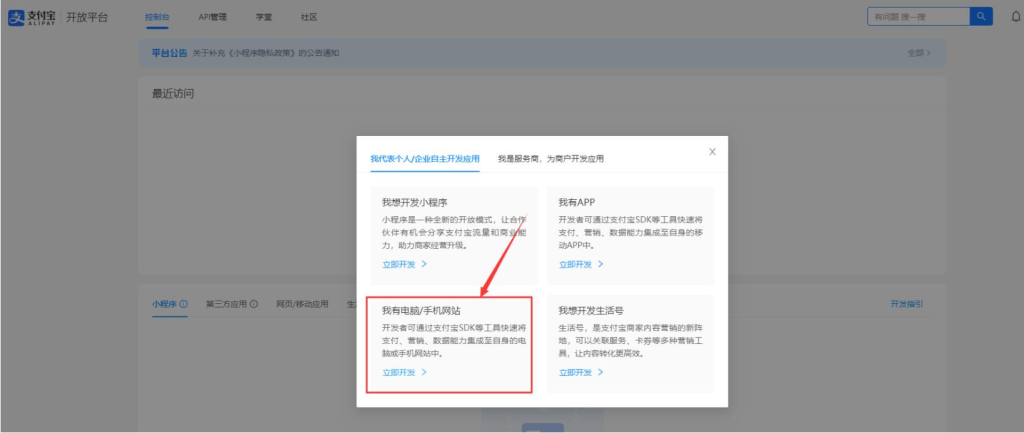Click the 开放平台 header title
1024x433 pixels.
(x=87, y=18)
